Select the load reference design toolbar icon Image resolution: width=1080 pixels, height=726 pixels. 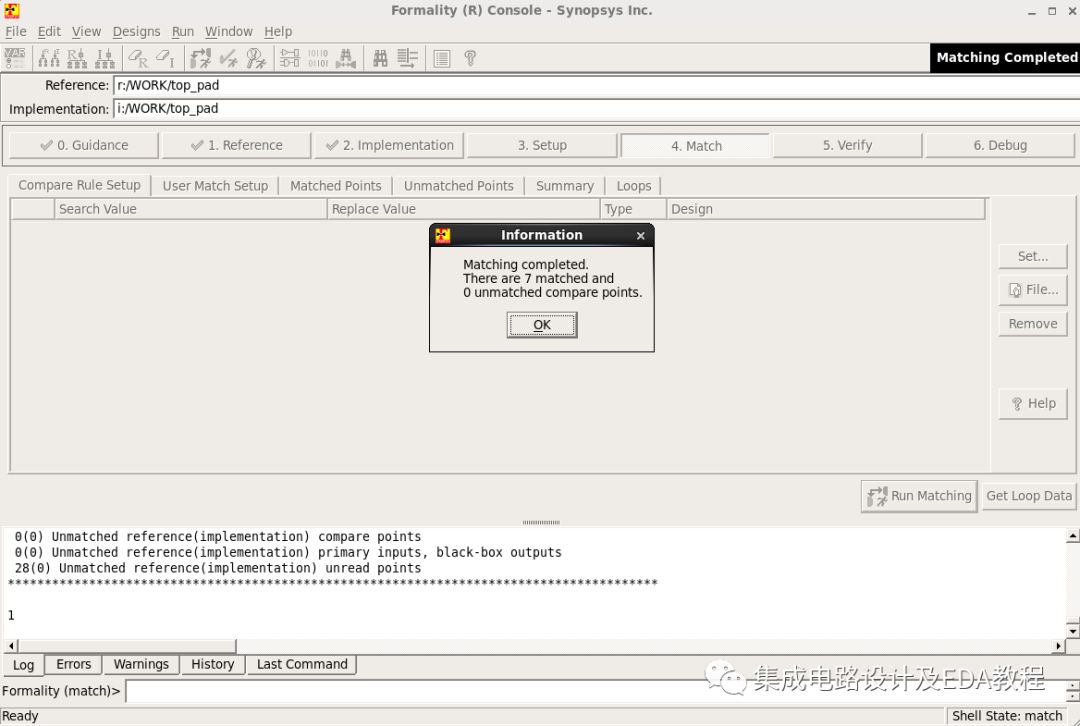(75, 57)
